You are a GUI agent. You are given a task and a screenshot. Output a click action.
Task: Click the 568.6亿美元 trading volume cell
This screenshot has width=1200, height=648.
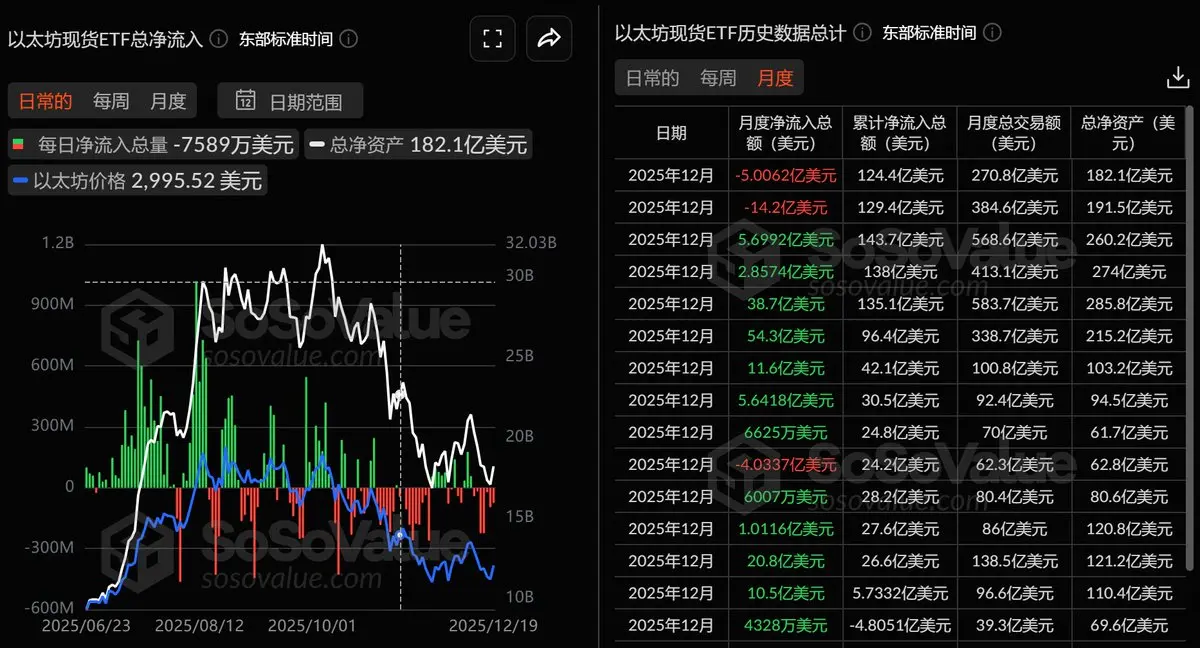click(1013, 241)
